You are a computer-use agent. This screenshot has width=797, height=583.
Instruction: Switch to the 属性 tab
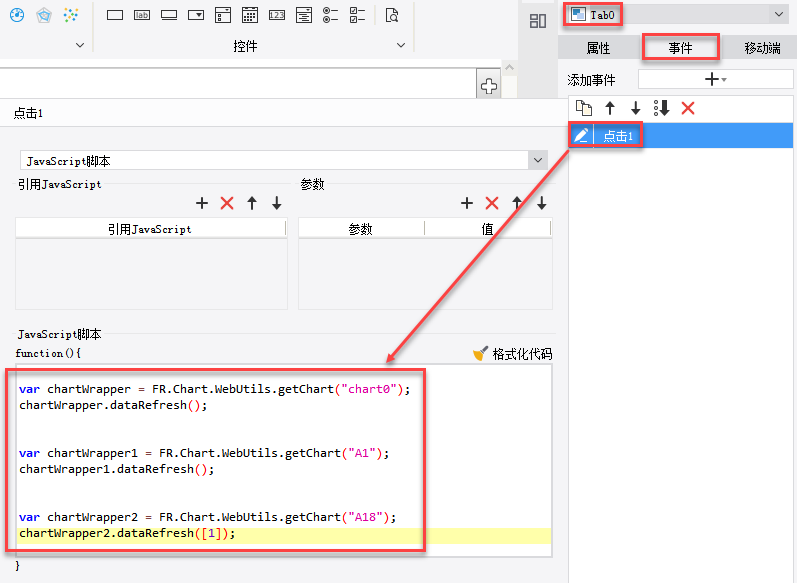pos(598,48)
